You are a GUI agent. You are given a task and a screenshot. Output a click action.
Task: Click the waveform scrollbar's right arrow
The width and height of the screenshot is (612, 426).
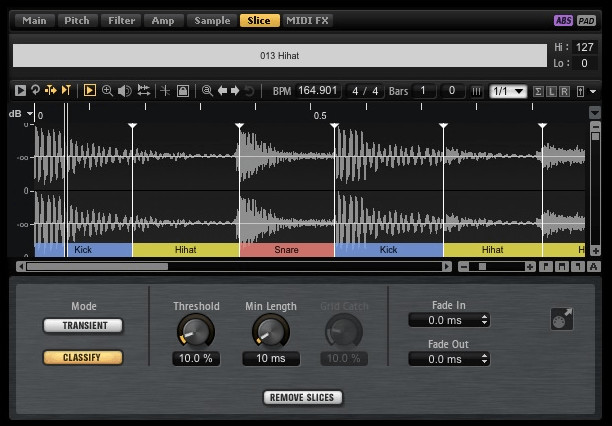coord(447,267)
